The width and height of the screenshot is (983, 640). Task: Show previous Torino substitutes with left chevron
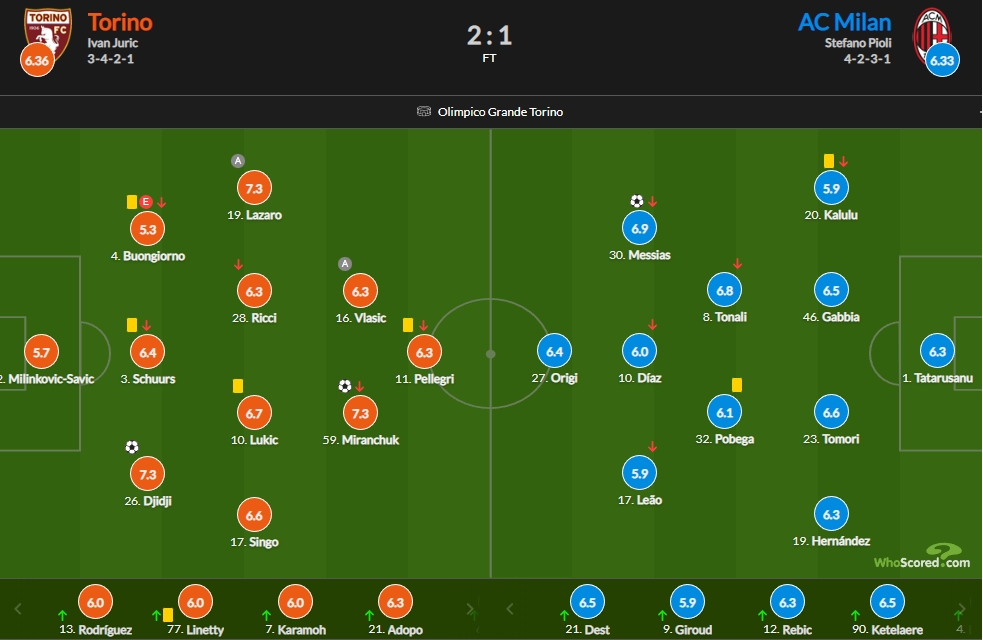pos(18,609)
